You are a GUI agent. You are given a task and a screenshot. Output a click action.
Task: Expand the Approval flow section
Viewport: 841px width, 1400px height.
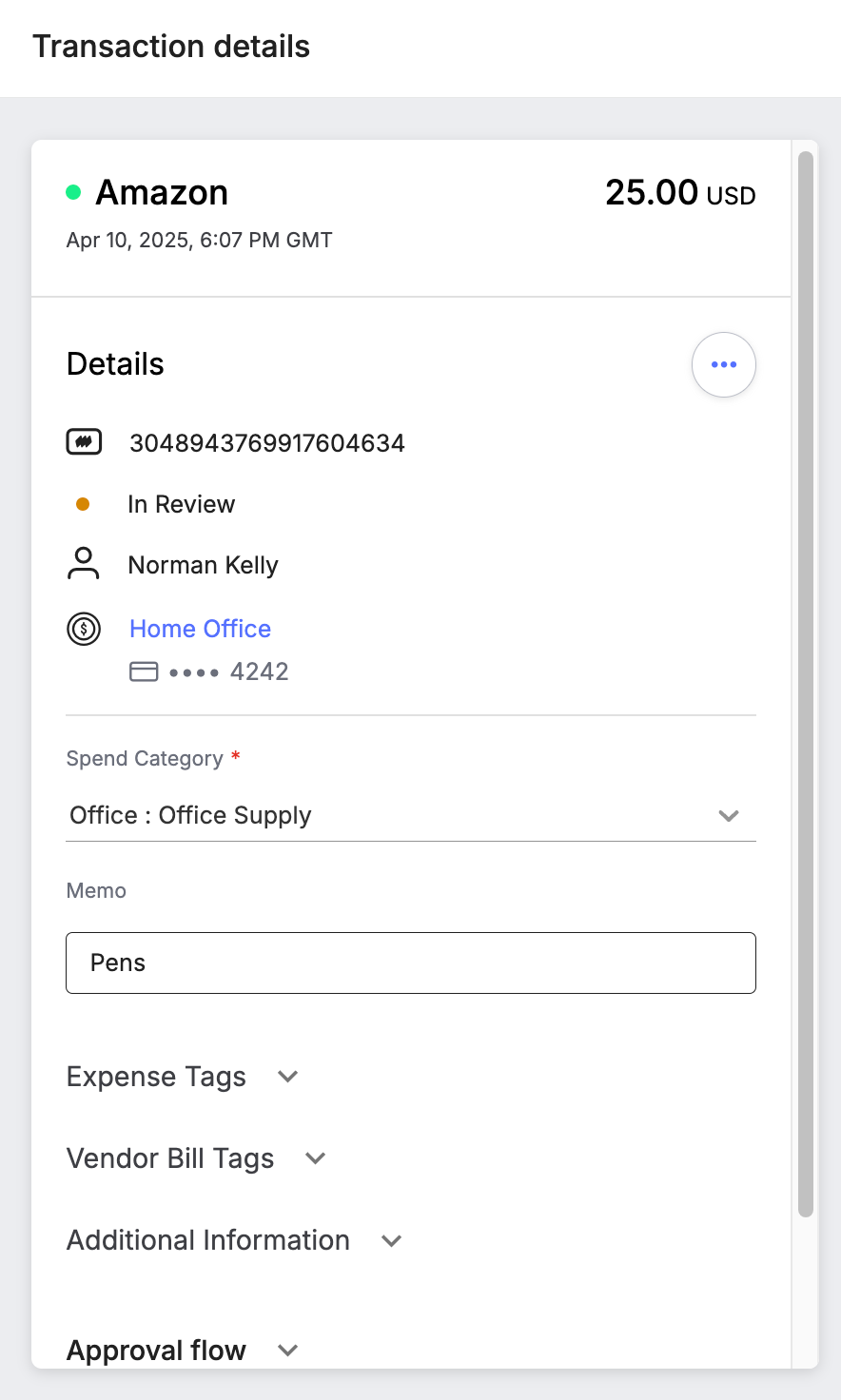point(183,1351)
